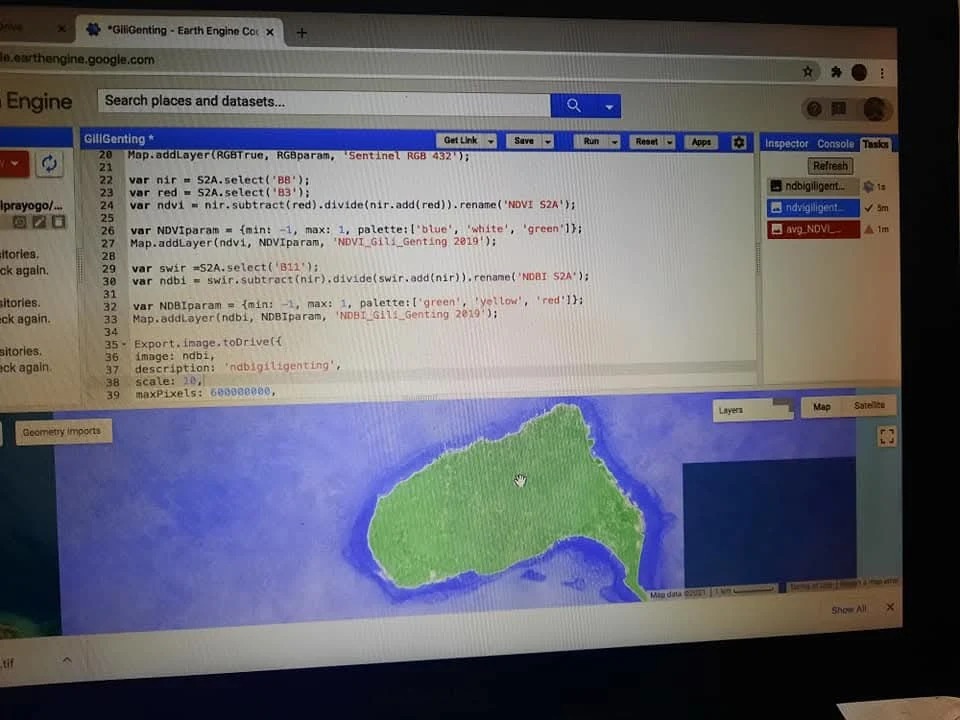The image size is (960, 720).
Task: Open script settings gear icon
Action: pos(739,142)
